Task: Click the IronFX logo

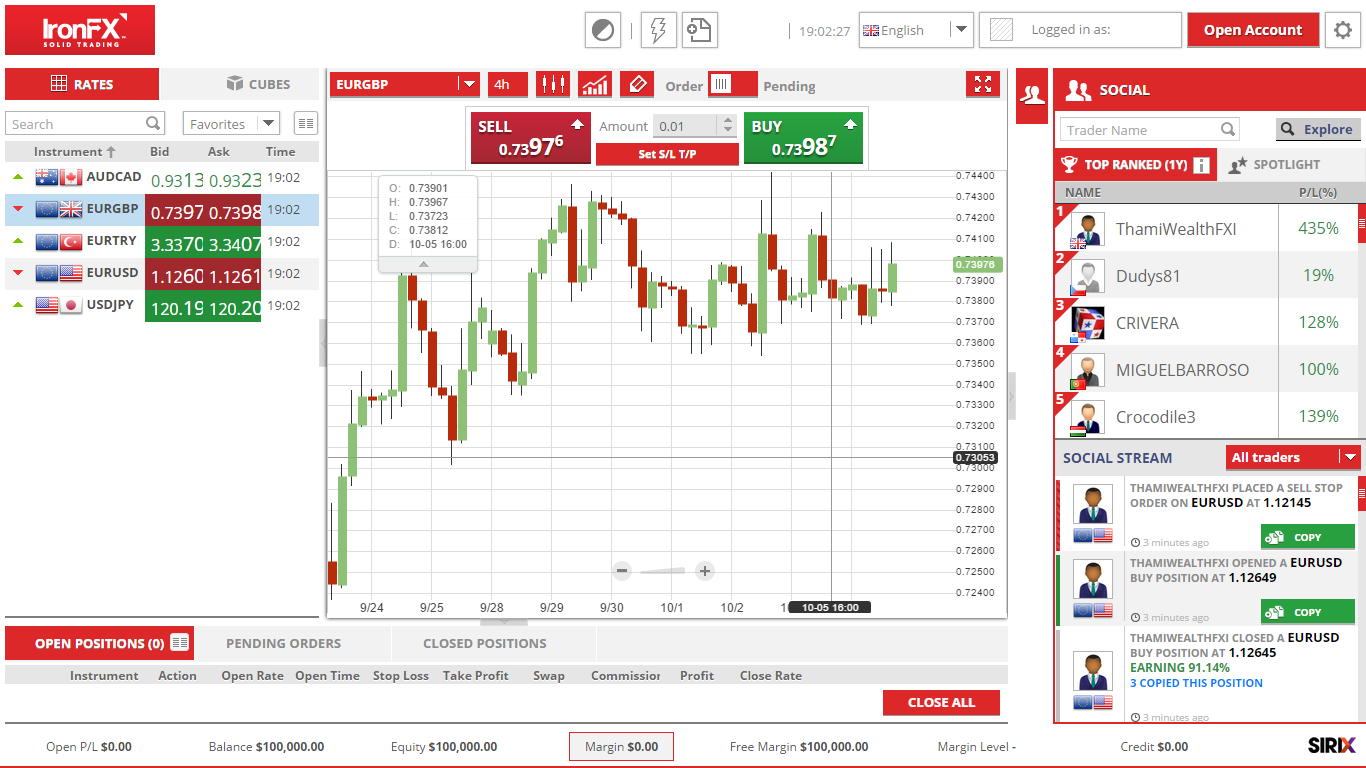Action: [x=80, y=30]
